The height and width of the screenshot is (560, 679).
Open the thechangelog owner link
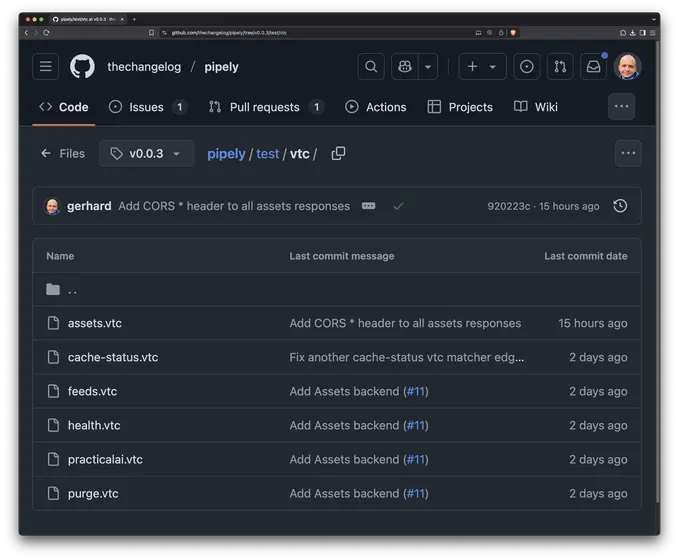pos(144,67)
